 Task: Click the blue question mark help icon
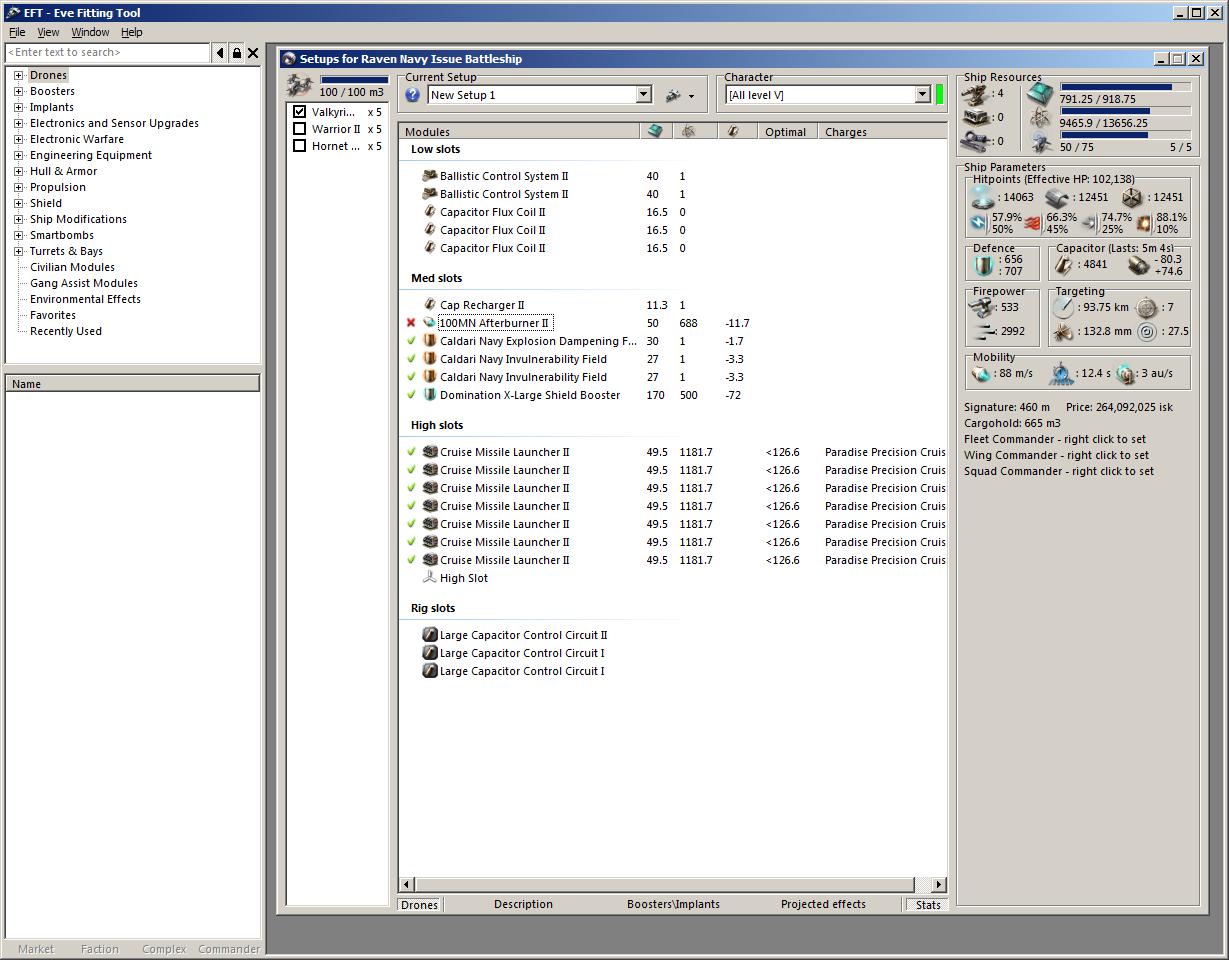pyautogui.click(x=412, y=95)
